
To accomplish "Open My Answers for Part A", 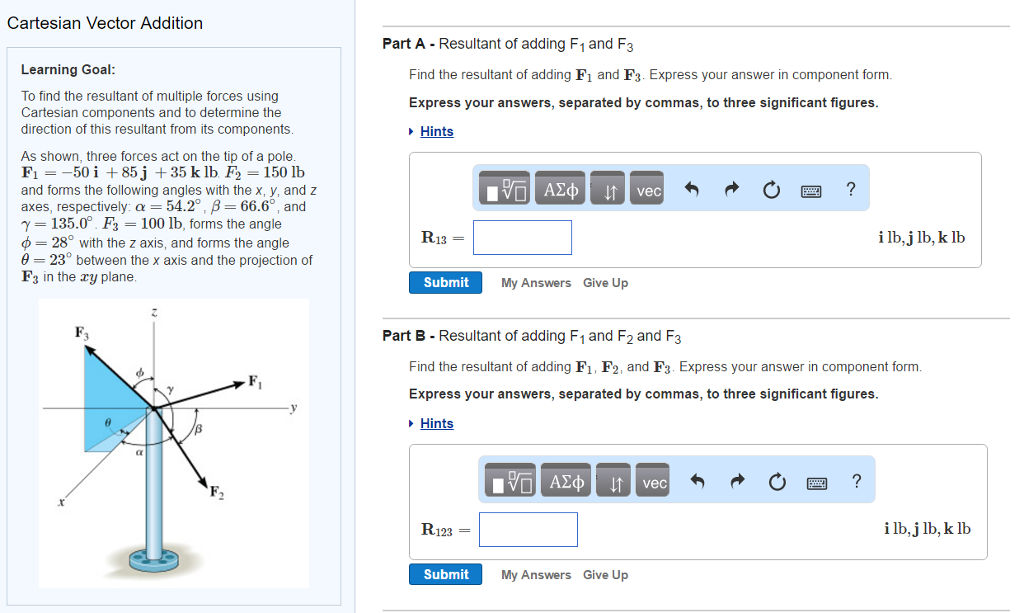I will click(536, 283).
